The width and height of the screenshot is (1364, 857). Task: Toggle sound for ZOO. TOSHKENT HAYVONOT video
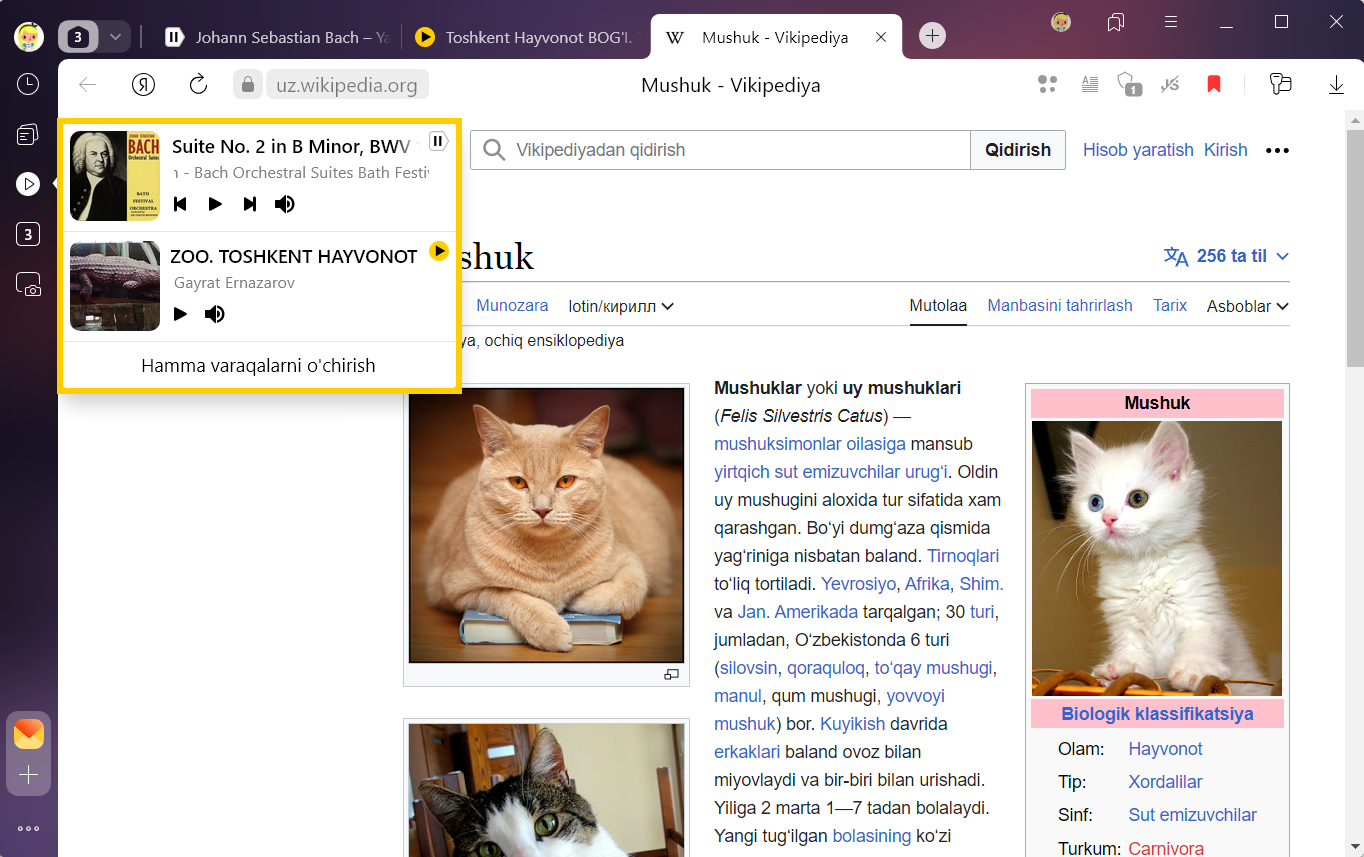215,314
